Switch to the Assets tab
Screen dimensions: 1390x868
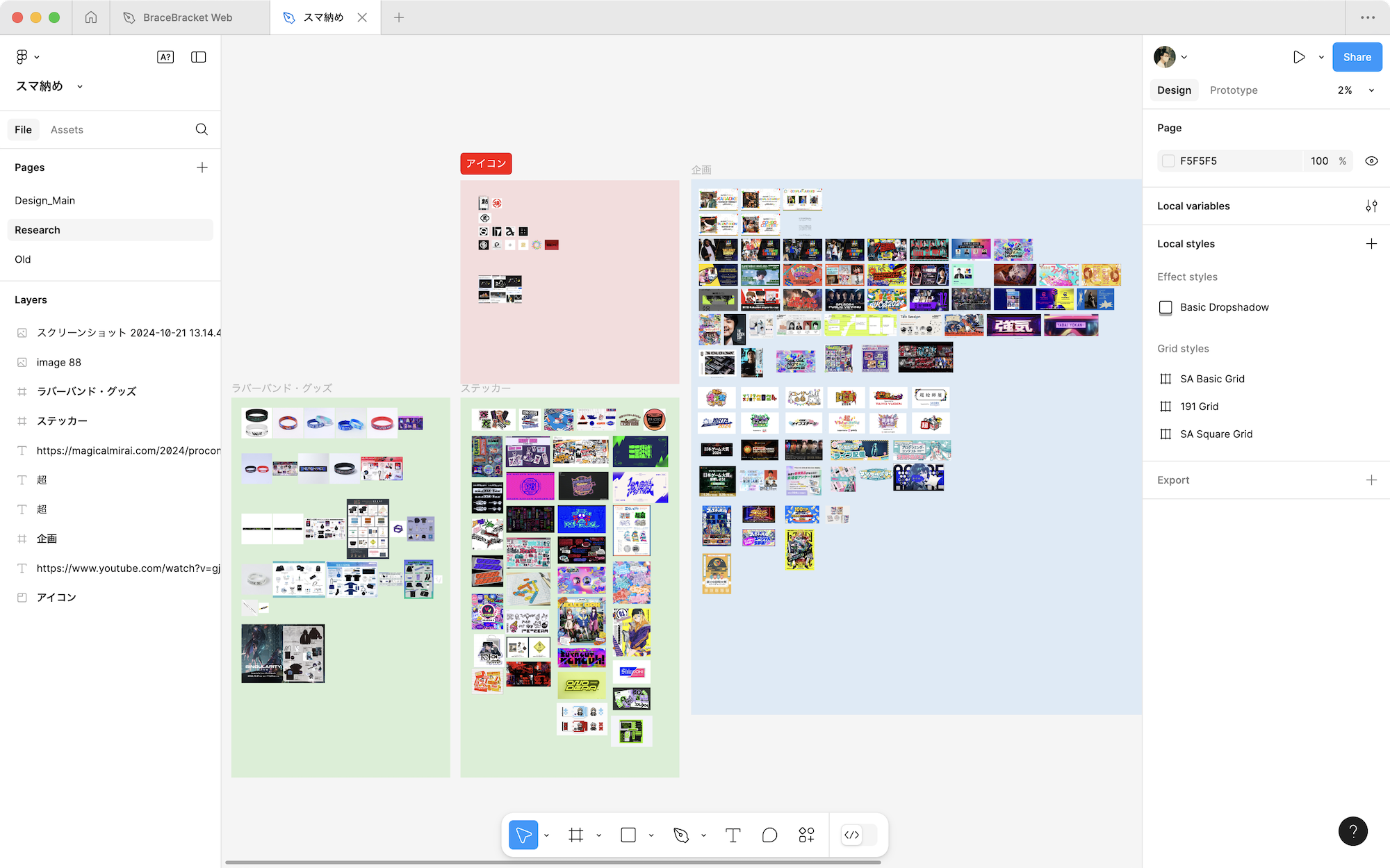coord(67,129)
